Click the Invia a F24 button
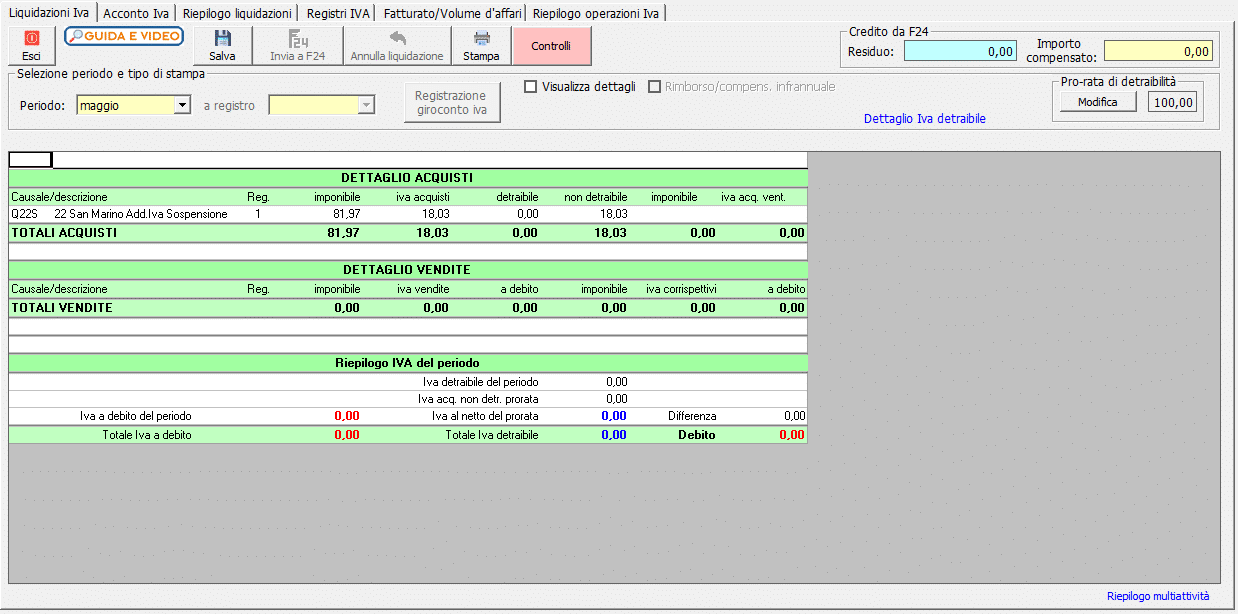The height and width of the screenshot is (614, 1238). pos(298,46)
